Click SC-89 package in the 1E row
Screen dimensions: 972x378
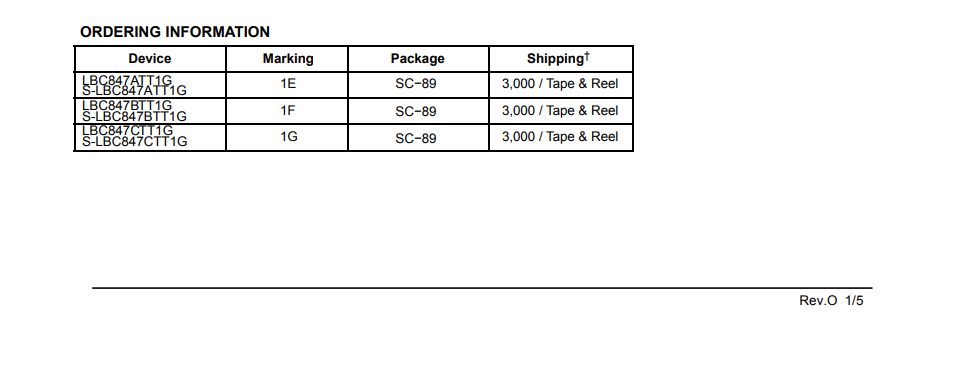pos(416,84)
